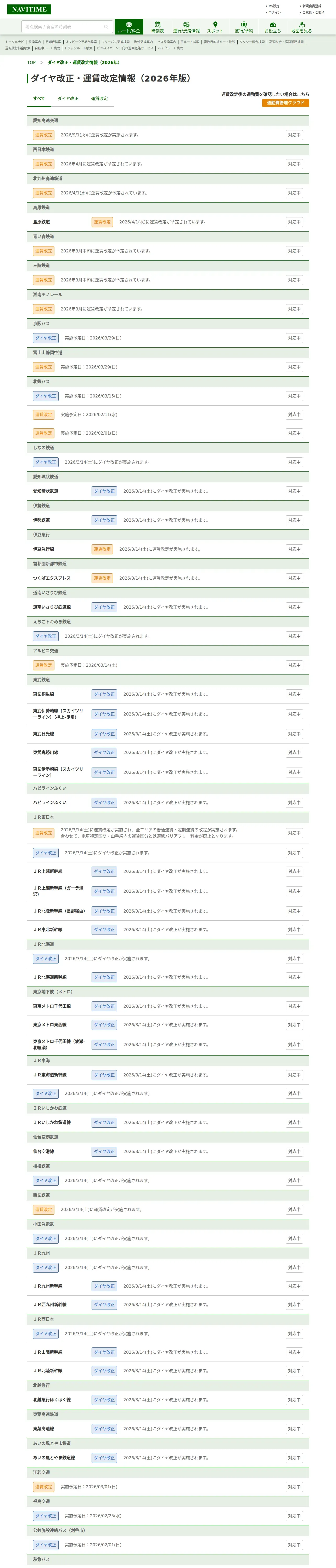Click the 京阪バス ダイヤ改正 badge
Screen dimensions: 336x1568
tap(46, 338)
